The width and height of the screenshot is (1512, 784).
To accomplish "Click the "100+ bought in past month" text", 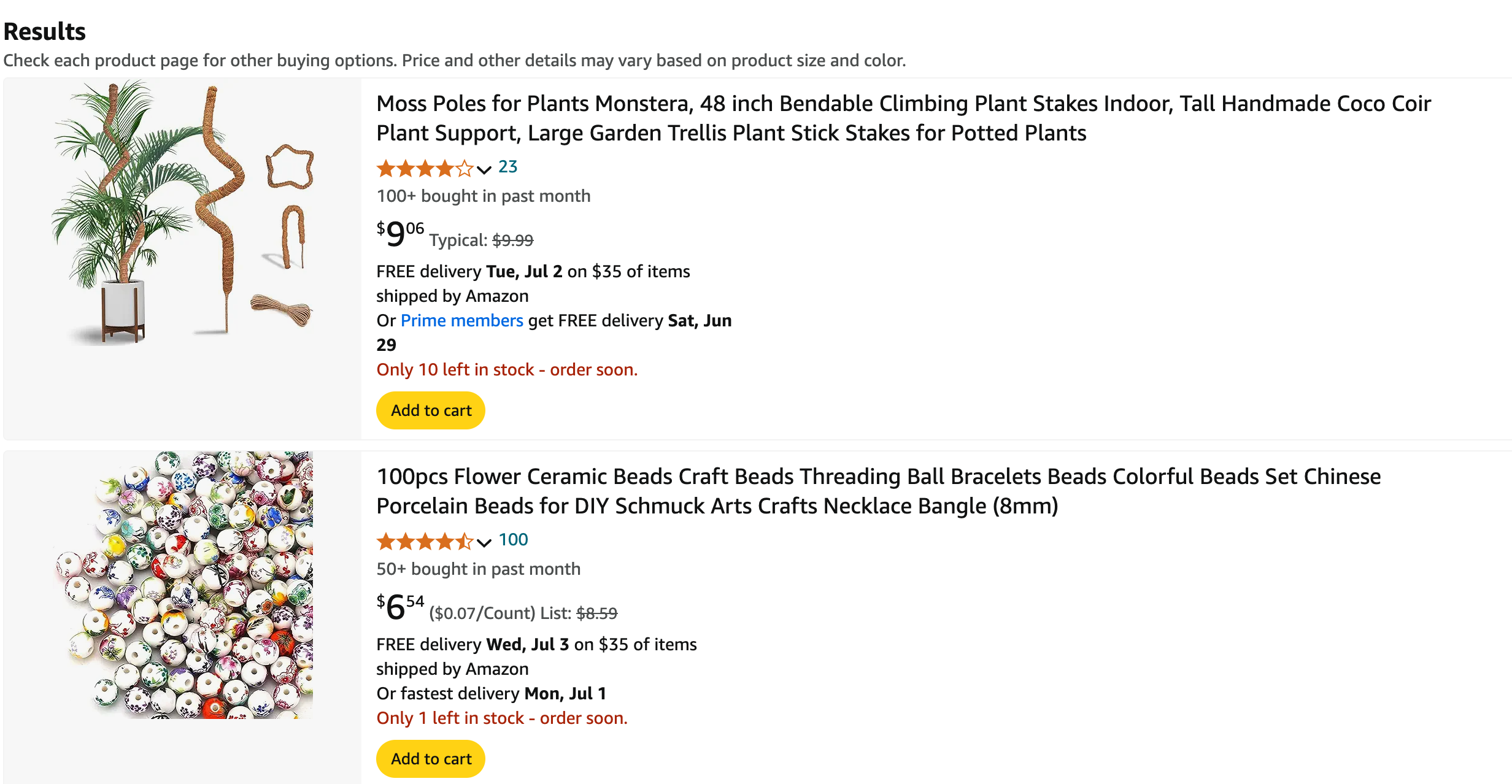I will click(x=483, y=196).
